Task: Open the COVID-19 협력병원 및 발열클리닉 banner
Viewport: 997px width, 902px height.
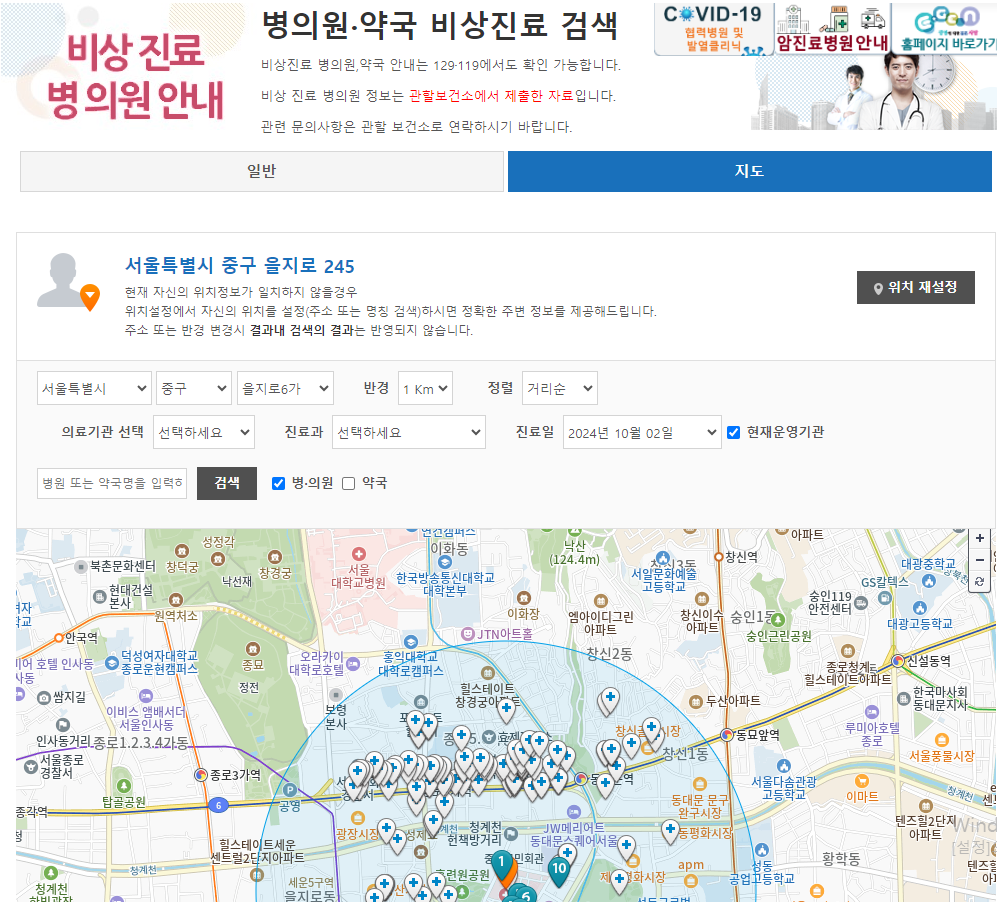Action: click(x=713, y=29)
